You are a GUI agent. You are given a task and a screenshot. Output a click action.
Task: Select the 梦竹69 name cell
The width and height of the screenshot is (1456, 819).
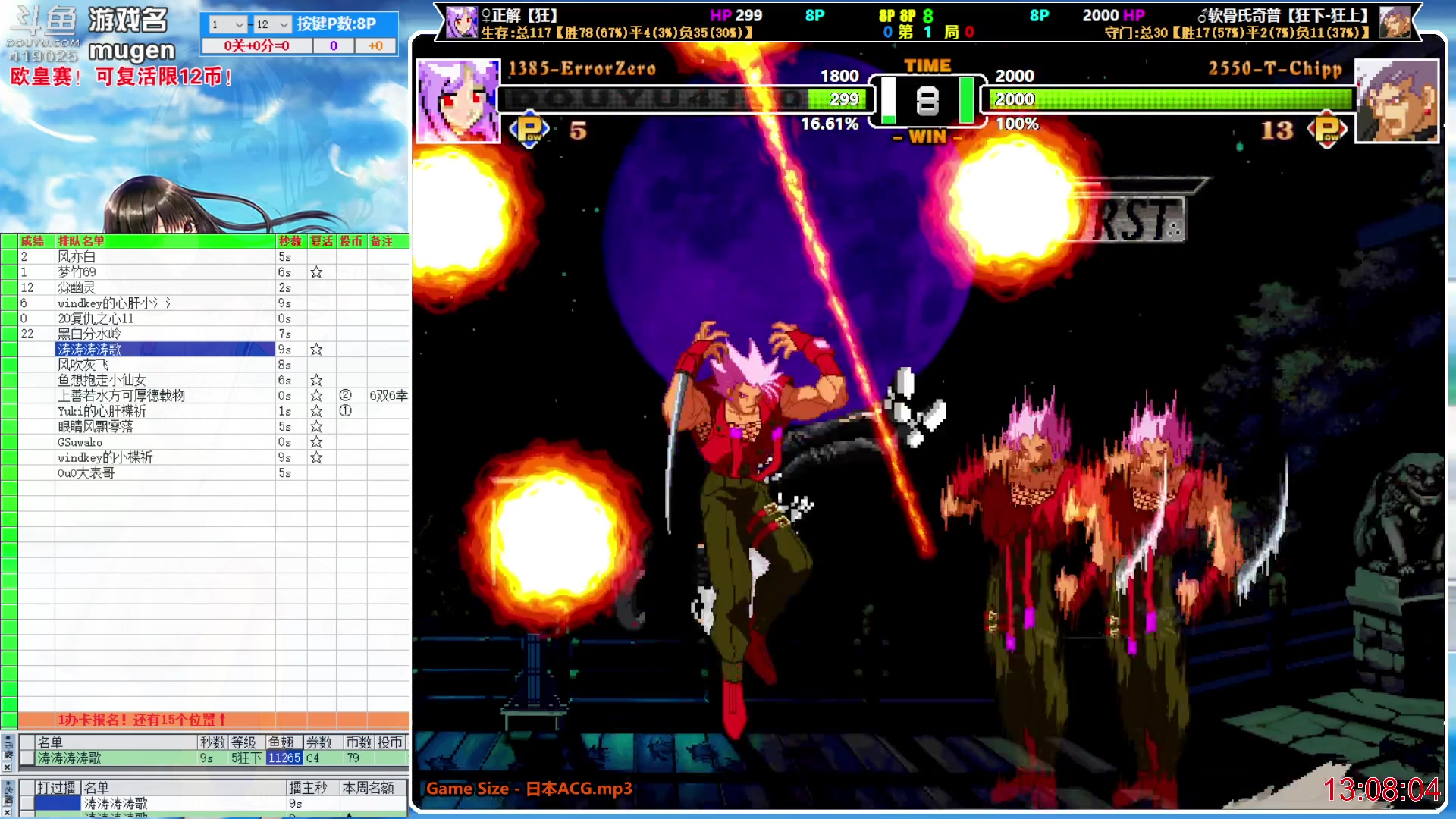pos(165,272)
